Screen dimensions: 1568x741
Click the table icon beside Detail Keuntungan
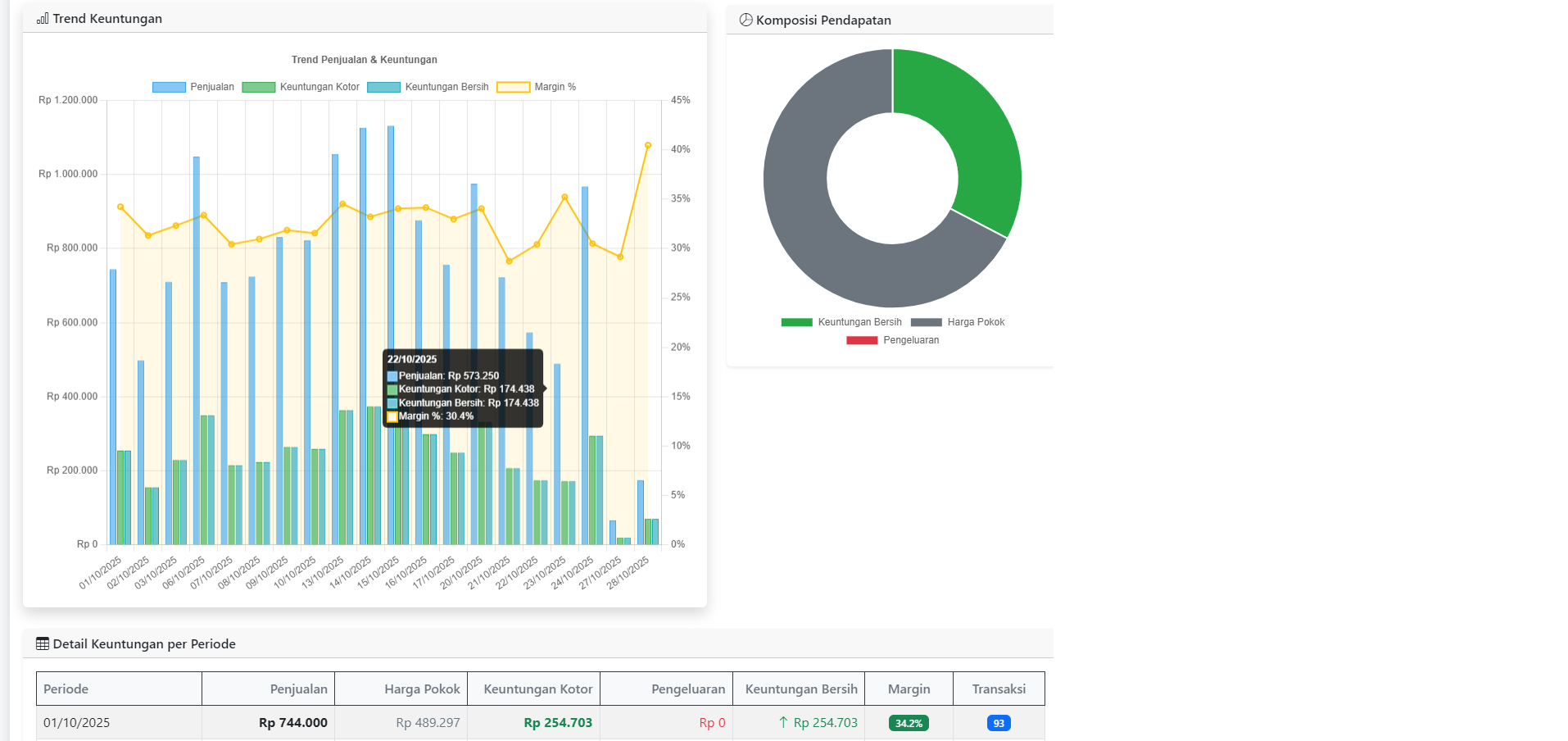pyautogui.click(x=43, y=644)
